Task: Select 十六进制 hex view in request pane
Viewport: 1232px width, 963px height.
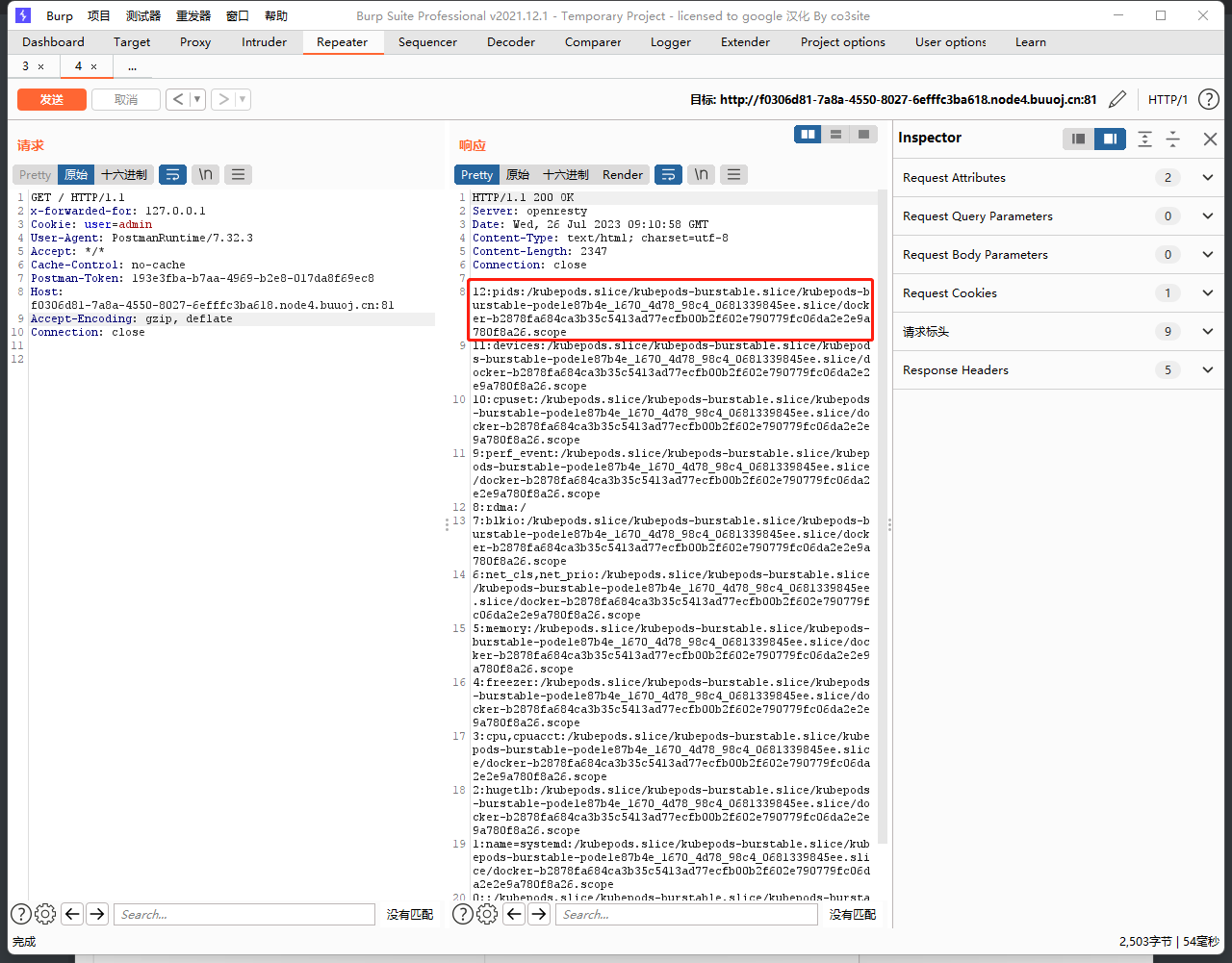Action: 124,174
